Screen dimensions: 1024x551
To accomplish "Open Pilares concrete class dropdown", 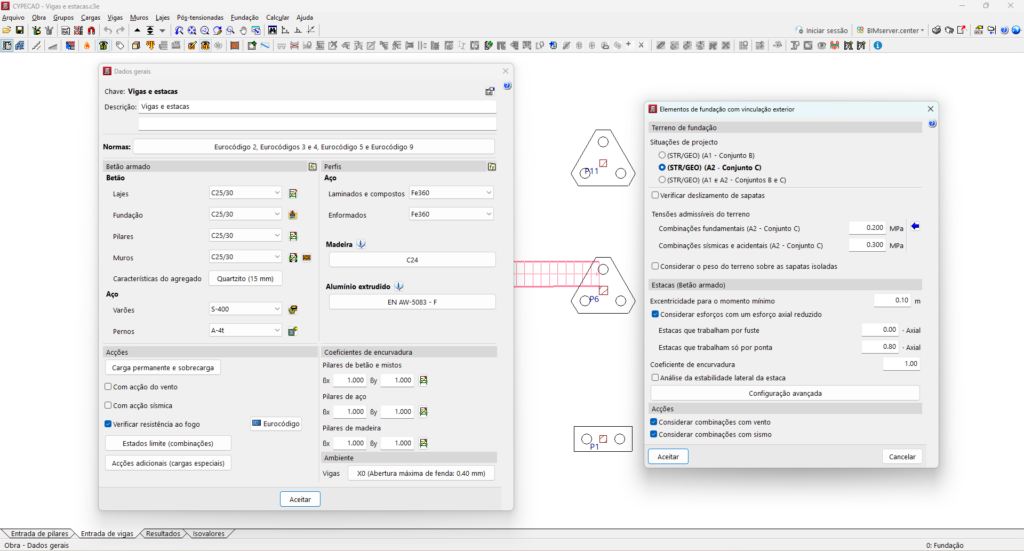I will [245, 236].
